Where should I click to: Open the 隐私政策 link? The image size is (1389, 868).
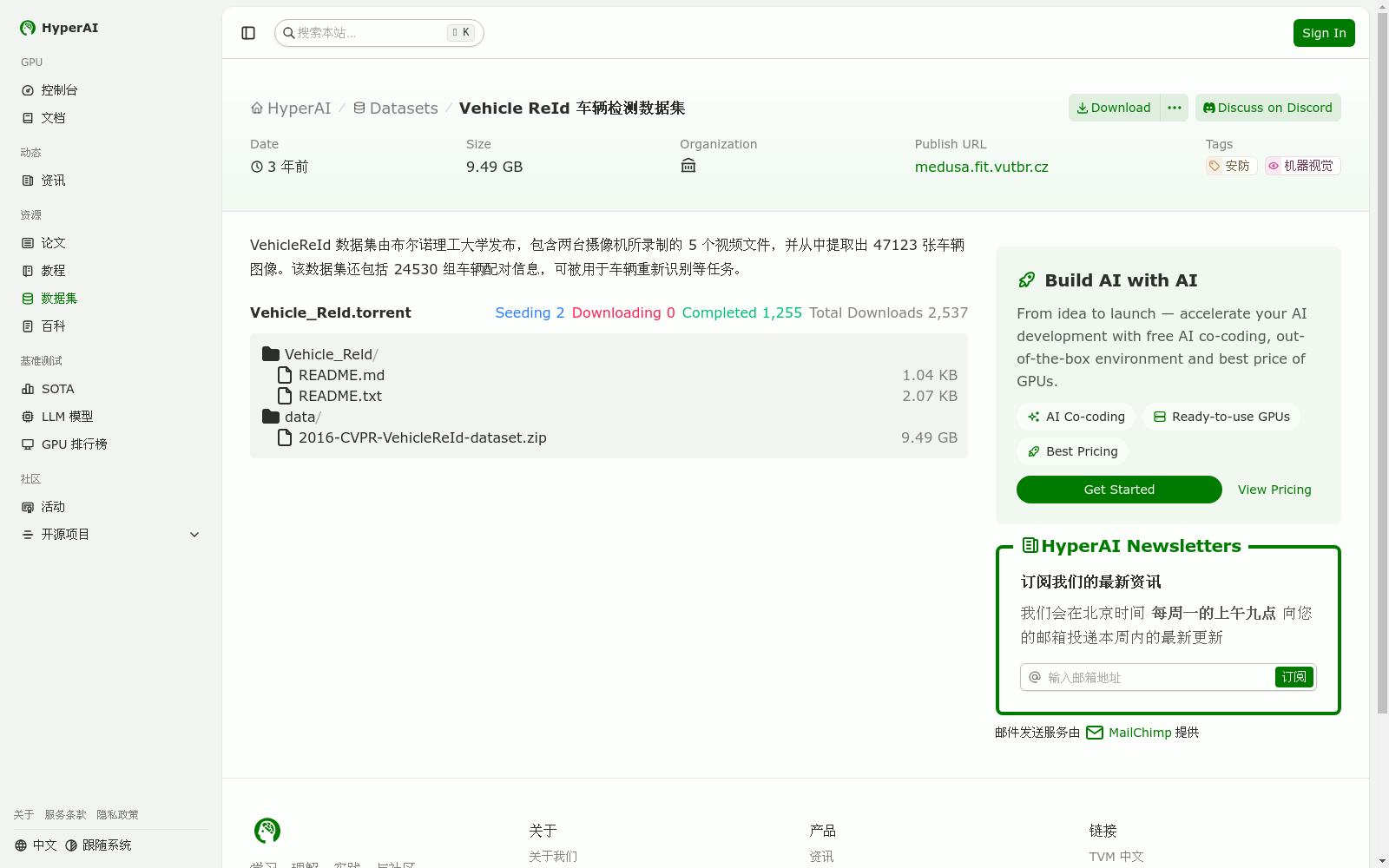(118, 815)
